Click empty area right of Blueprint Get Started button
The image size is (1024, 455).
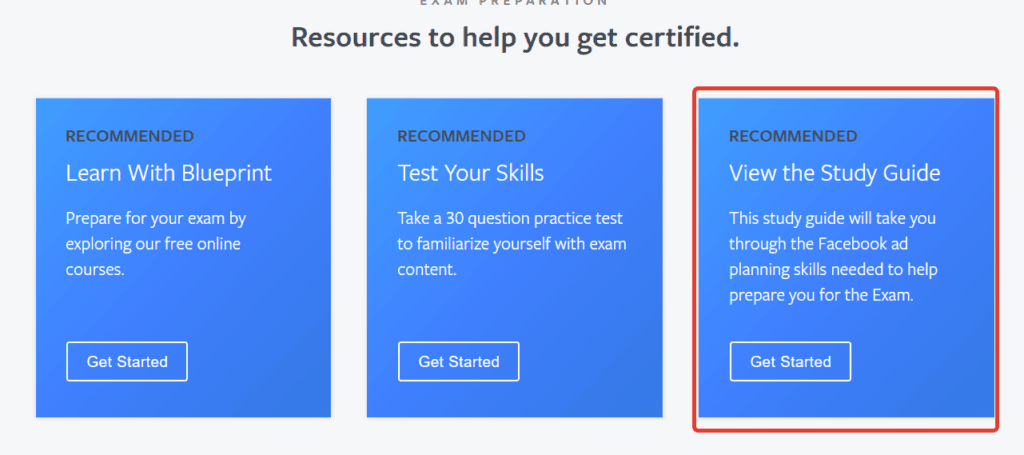[260, 362]
